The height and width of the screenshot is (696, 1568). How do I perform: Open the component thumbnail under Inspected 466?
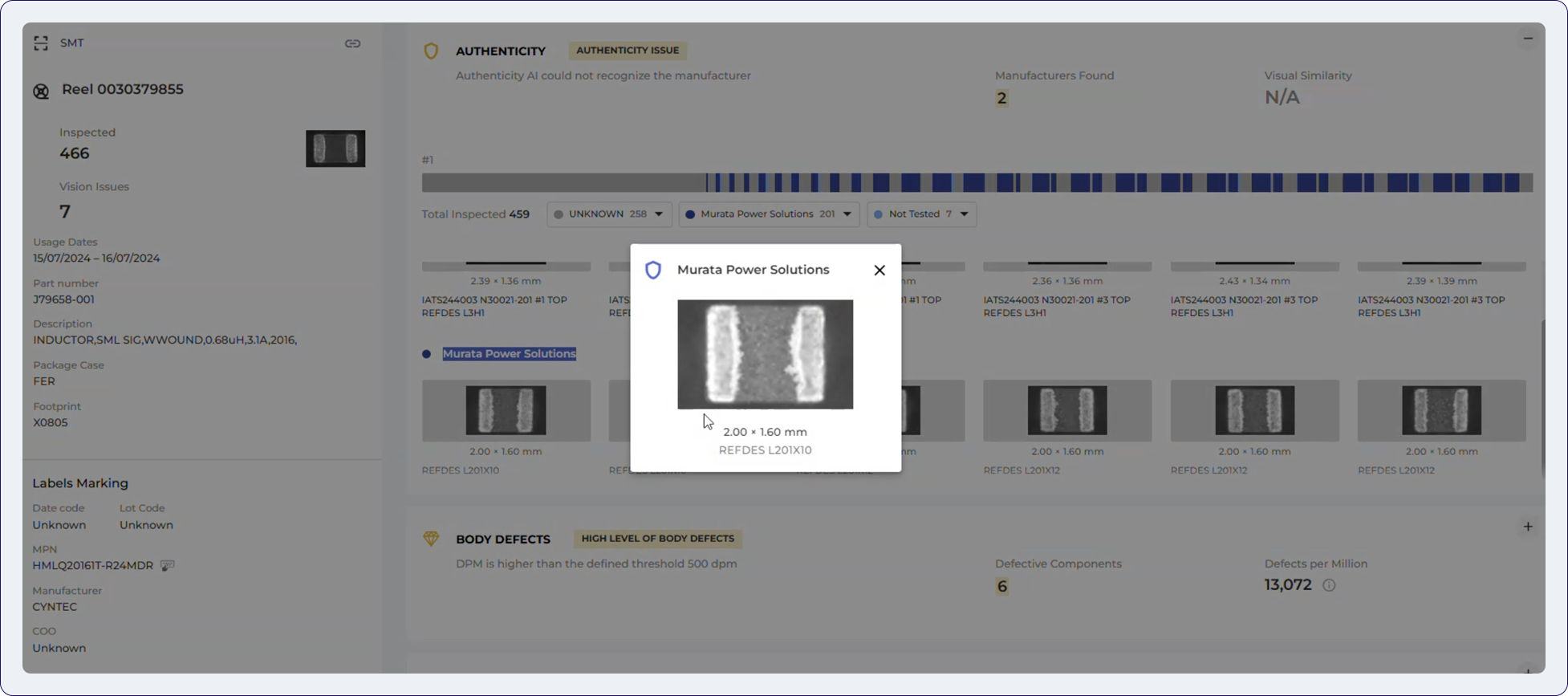335,149
